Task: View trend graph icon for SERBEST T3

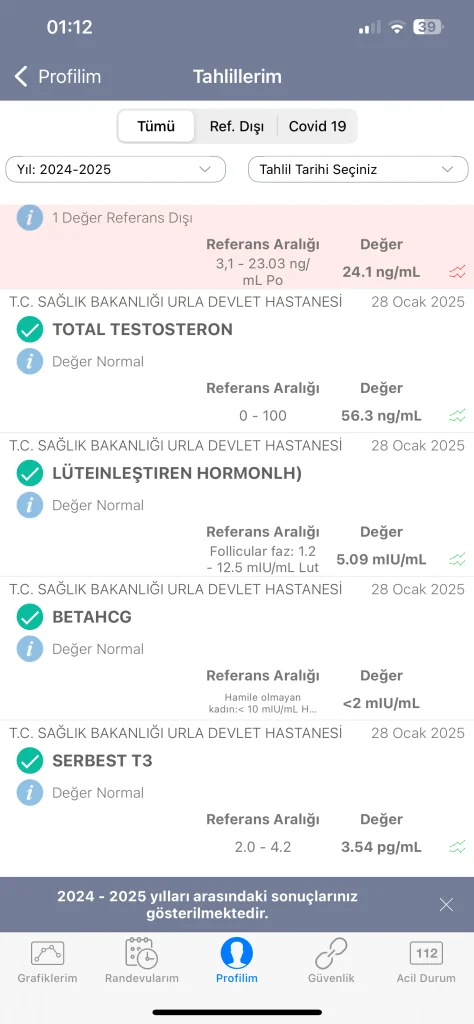Action: pyautogui.click(x=458, y=848)
